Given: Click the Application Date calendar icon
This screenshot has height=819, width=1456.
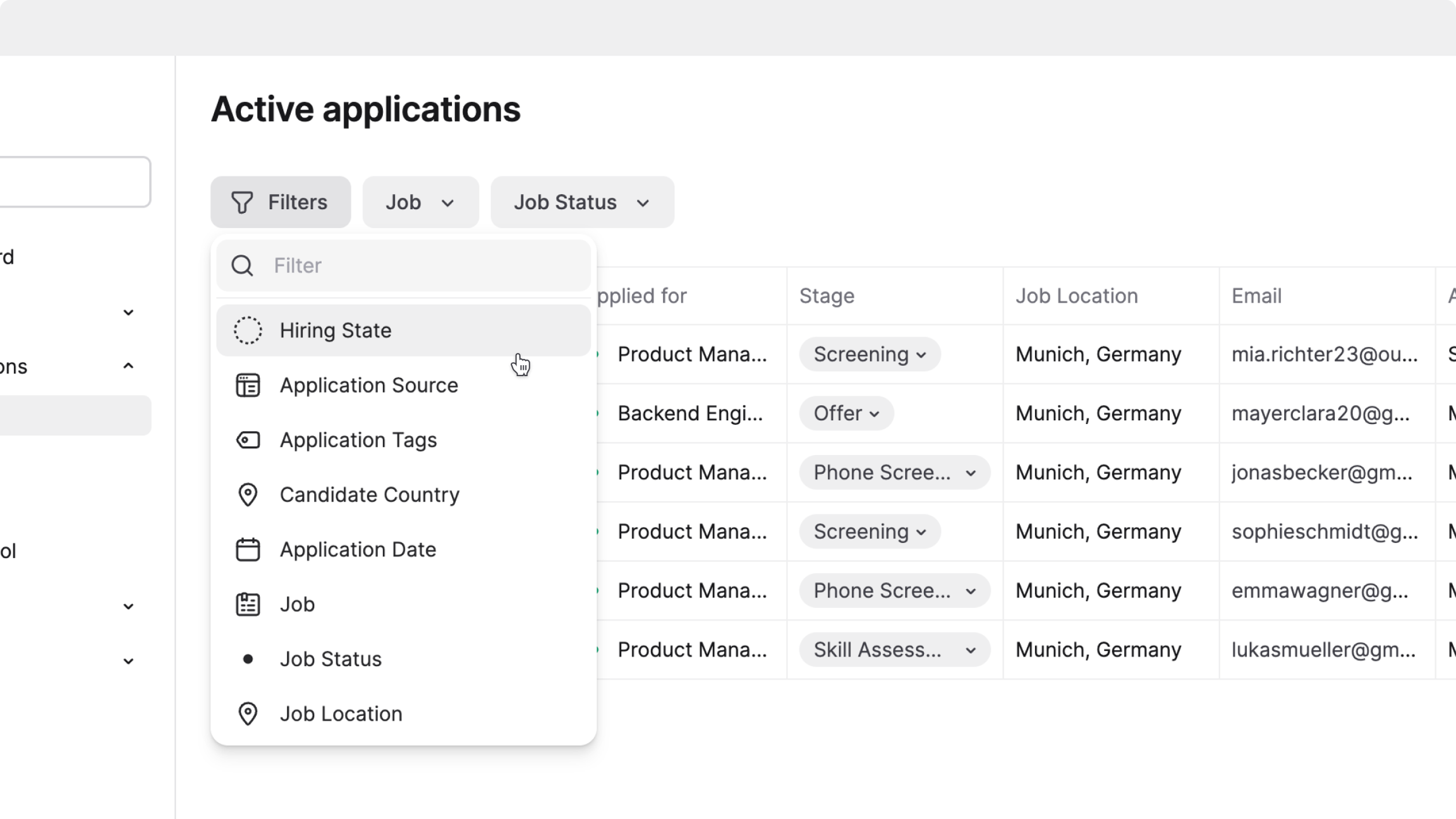Looking at the screenshot, I should point(248,549).
